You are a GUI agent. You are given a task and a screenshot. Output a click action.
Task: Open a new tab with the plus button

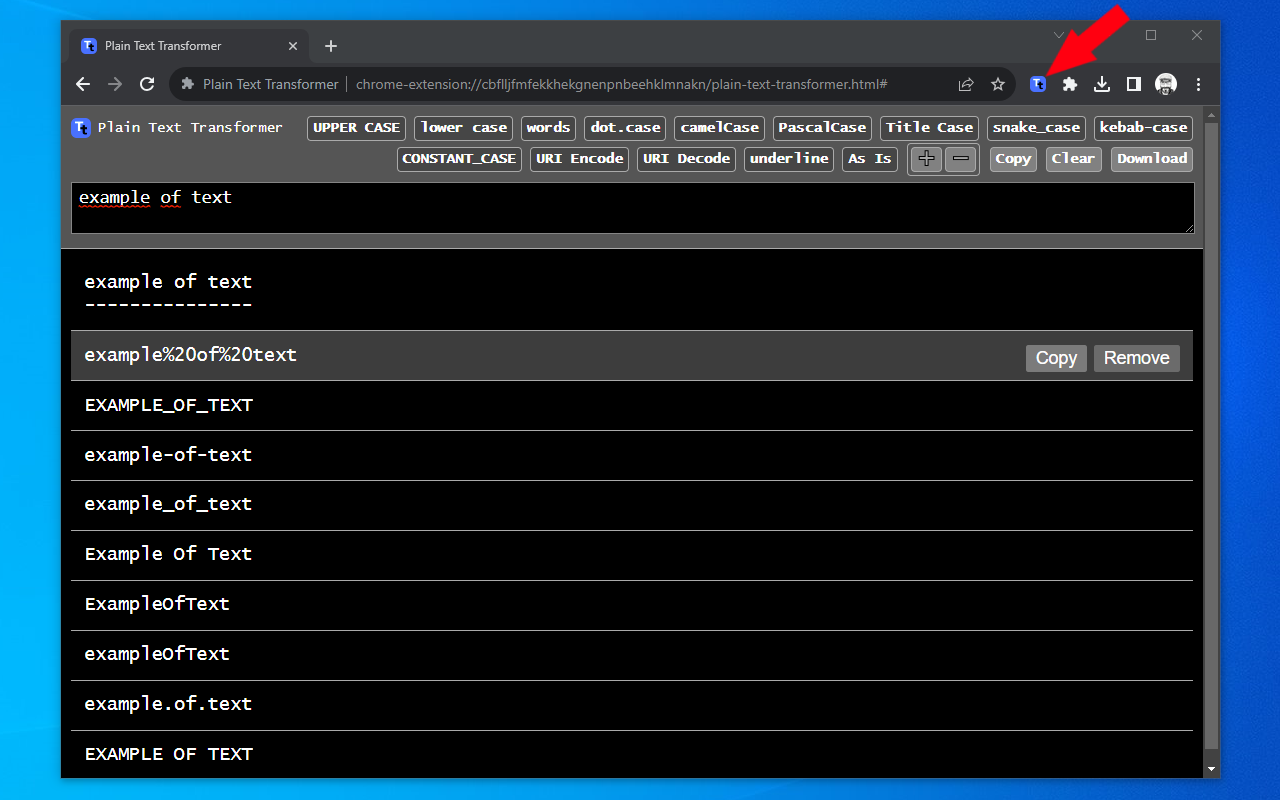pos(331,46)
